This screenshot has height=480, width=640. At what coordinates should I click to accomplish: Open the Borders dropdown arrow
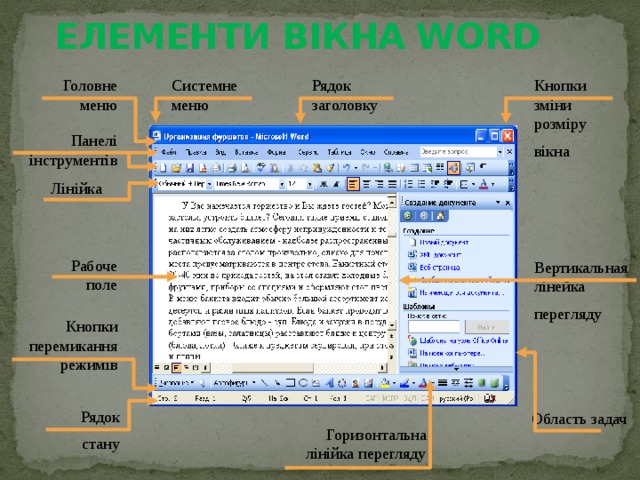(x=473, y=184)
